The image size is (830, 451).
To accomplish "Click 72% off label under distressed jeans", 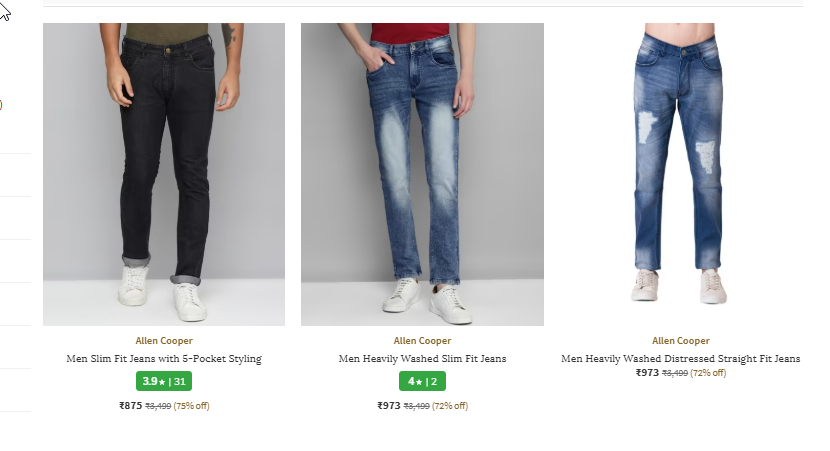I will (x=708, y=373).
